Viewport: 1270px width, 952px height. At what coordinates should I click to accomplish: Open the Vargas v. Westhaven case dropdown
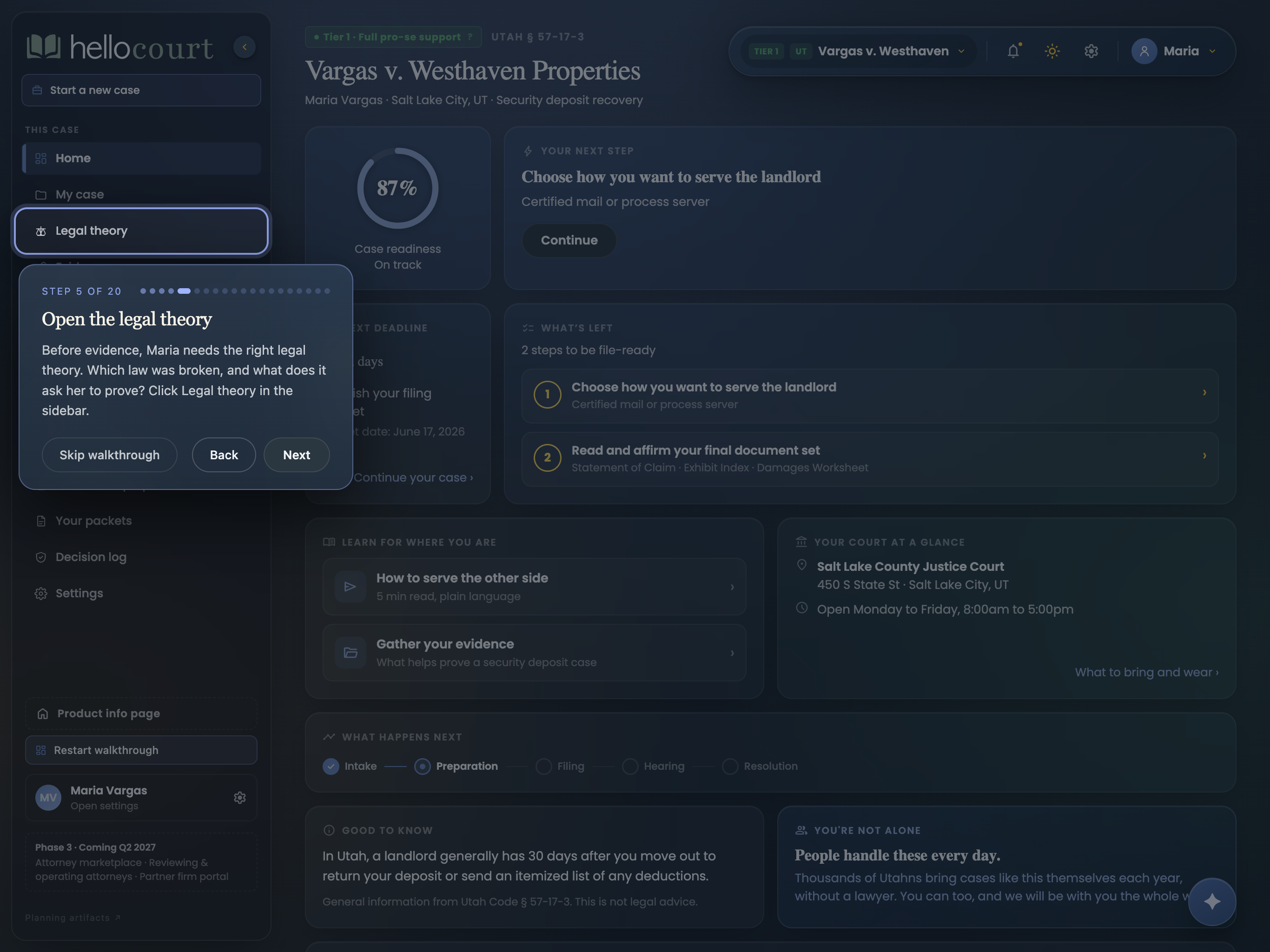858,51
